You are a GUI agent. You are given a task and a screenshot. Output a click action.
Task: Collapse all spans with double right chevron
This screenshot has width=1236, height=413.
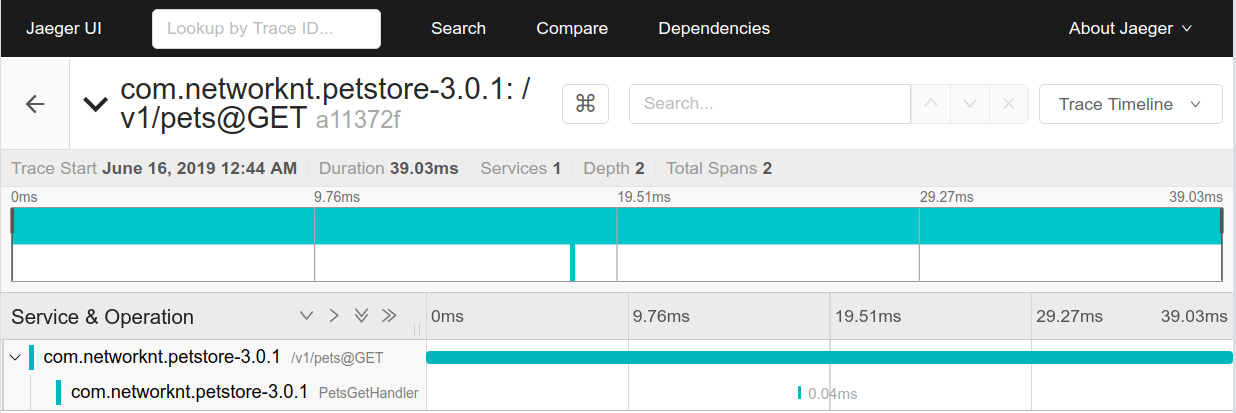(389, 316)
